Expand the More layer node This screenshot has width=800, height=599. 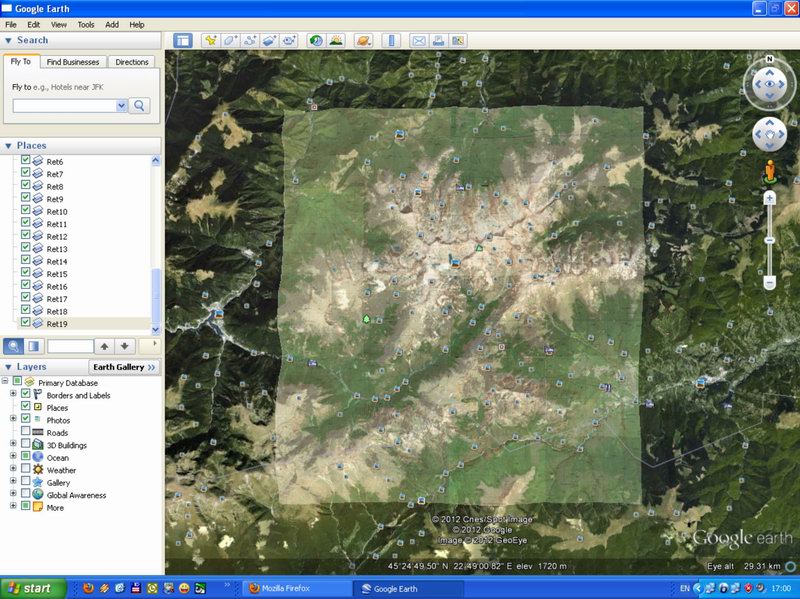pyautogui.click(x=13, y=506)
